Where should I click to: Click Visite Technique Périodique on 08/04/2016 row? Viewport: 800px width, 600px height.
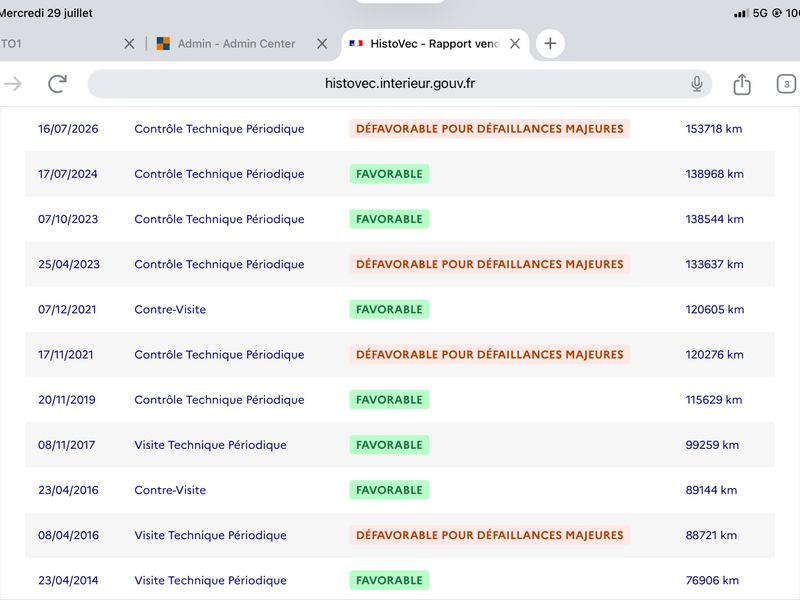point(210,535)
